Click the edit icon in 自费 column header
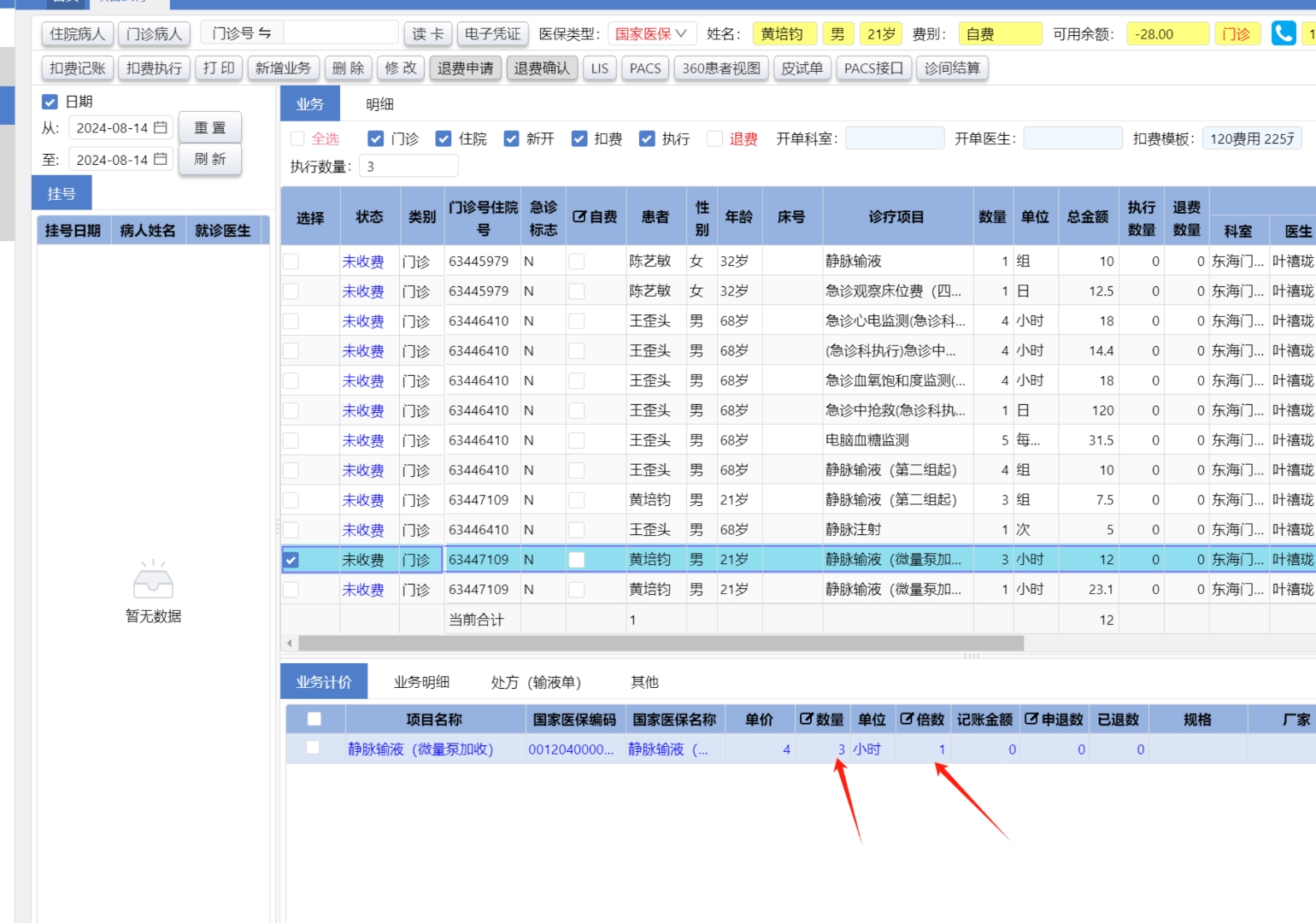The height and width of the screenshot is (923, 1316). point(579,217)
